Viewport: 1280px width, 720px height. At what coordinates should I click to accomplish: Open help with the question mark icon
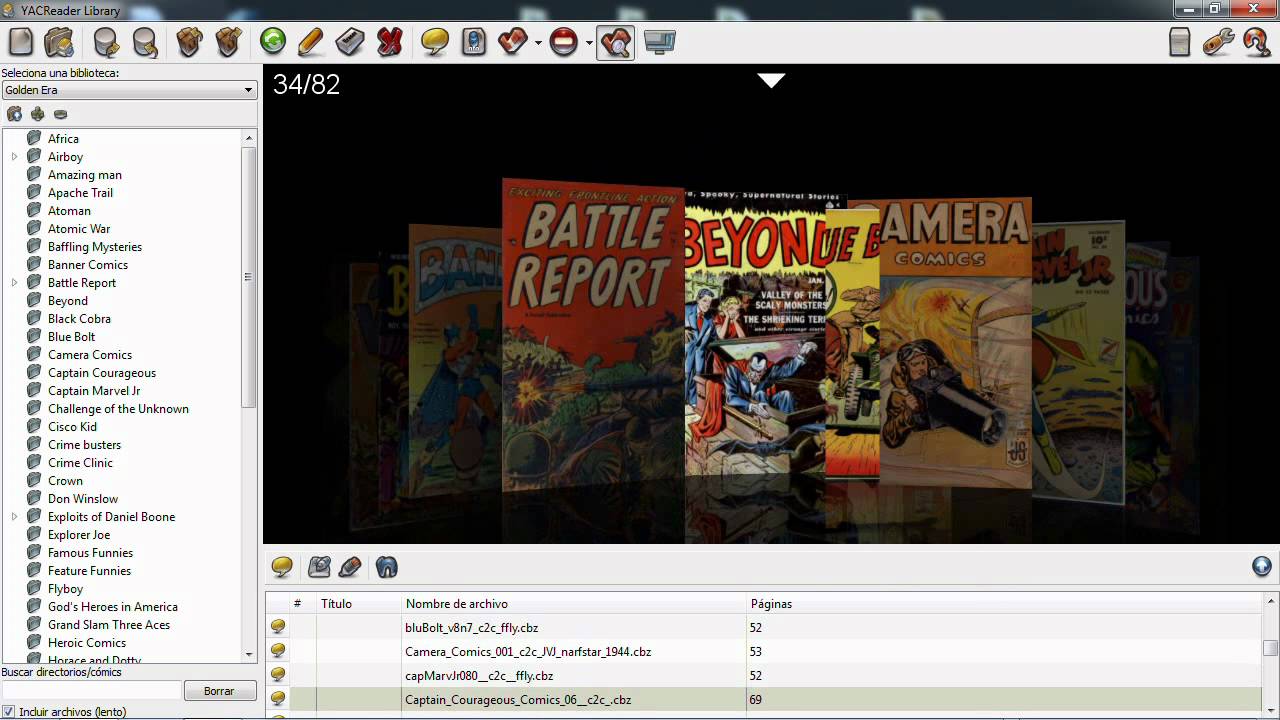[x=1257, y=42]
